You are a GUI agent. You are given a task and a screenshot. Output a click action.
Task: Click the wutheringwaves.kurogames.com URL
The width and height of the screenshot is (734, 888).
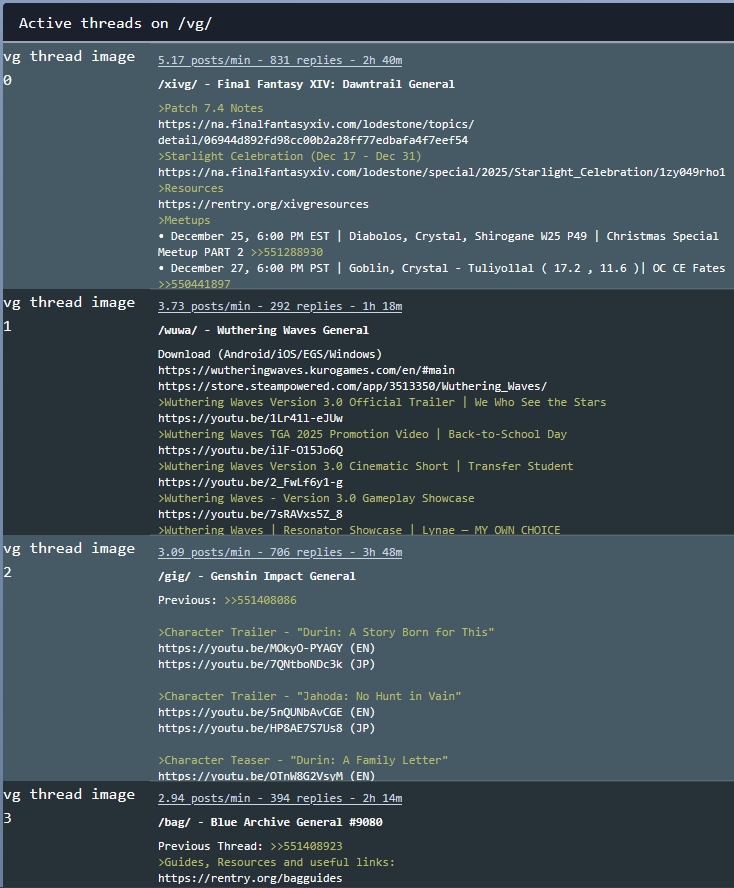306,370
